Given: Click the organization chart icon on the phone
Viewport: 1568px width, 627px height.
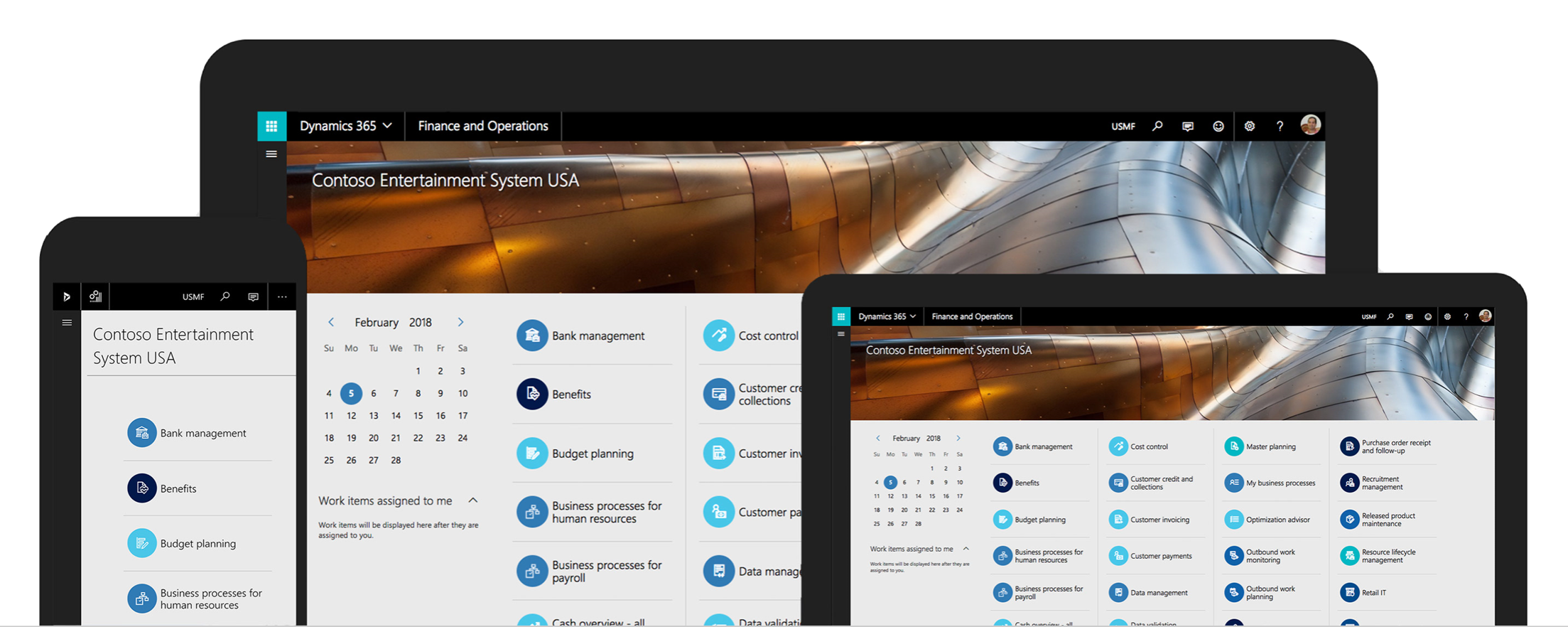Looking at the screenshot, I should 95,296.
